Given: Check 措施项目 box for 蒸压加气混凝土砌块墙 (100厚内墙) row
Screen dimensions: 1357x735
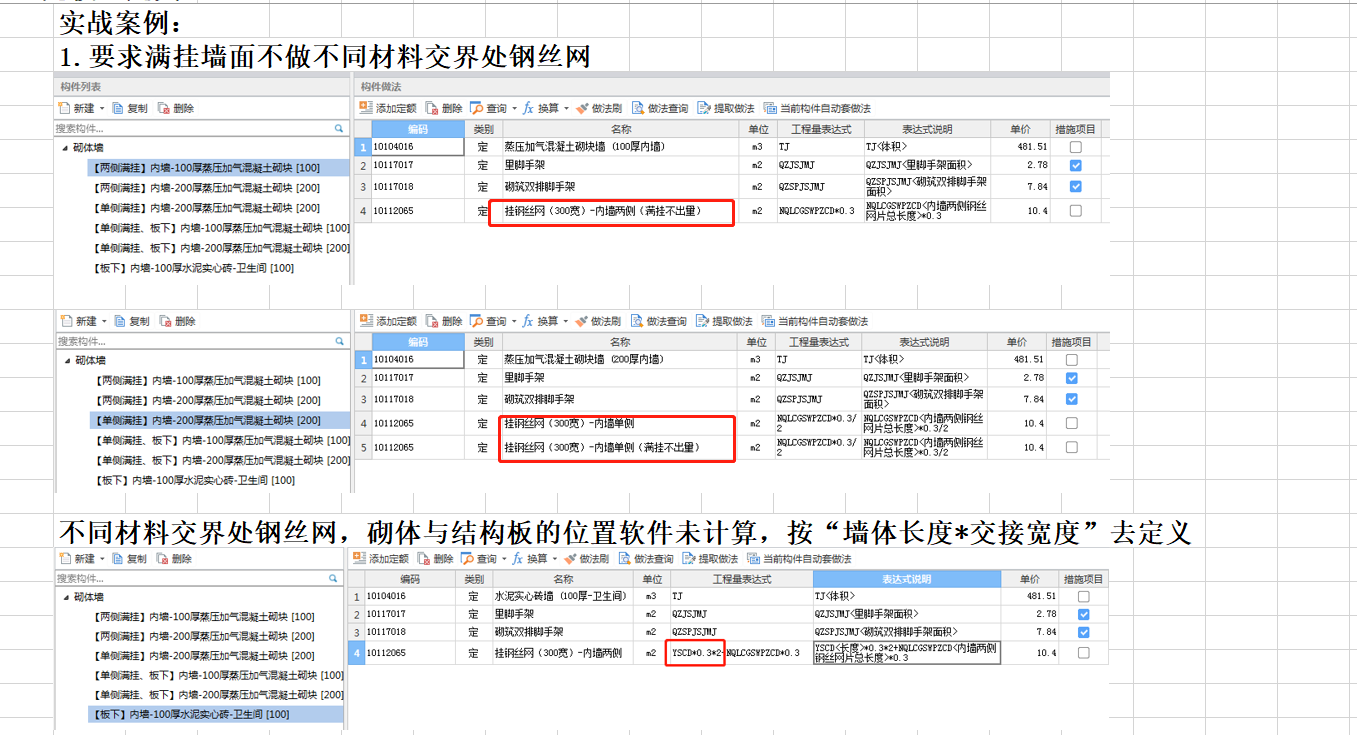Looking at the screenshot, I should click(1075, 146).
